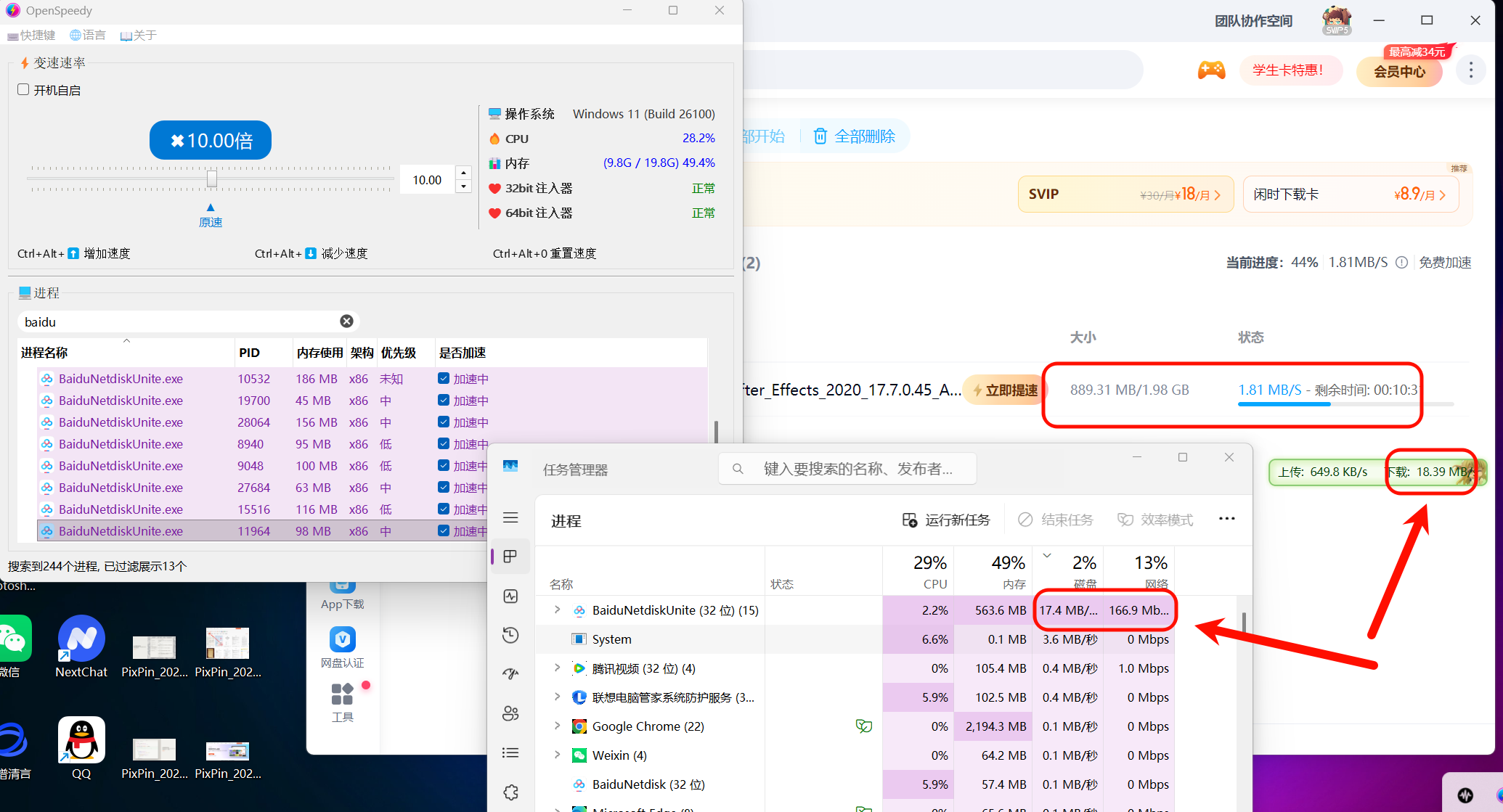
Task: Click the hamburger menu in Task Manager
Action: click(x=510, y=517)
